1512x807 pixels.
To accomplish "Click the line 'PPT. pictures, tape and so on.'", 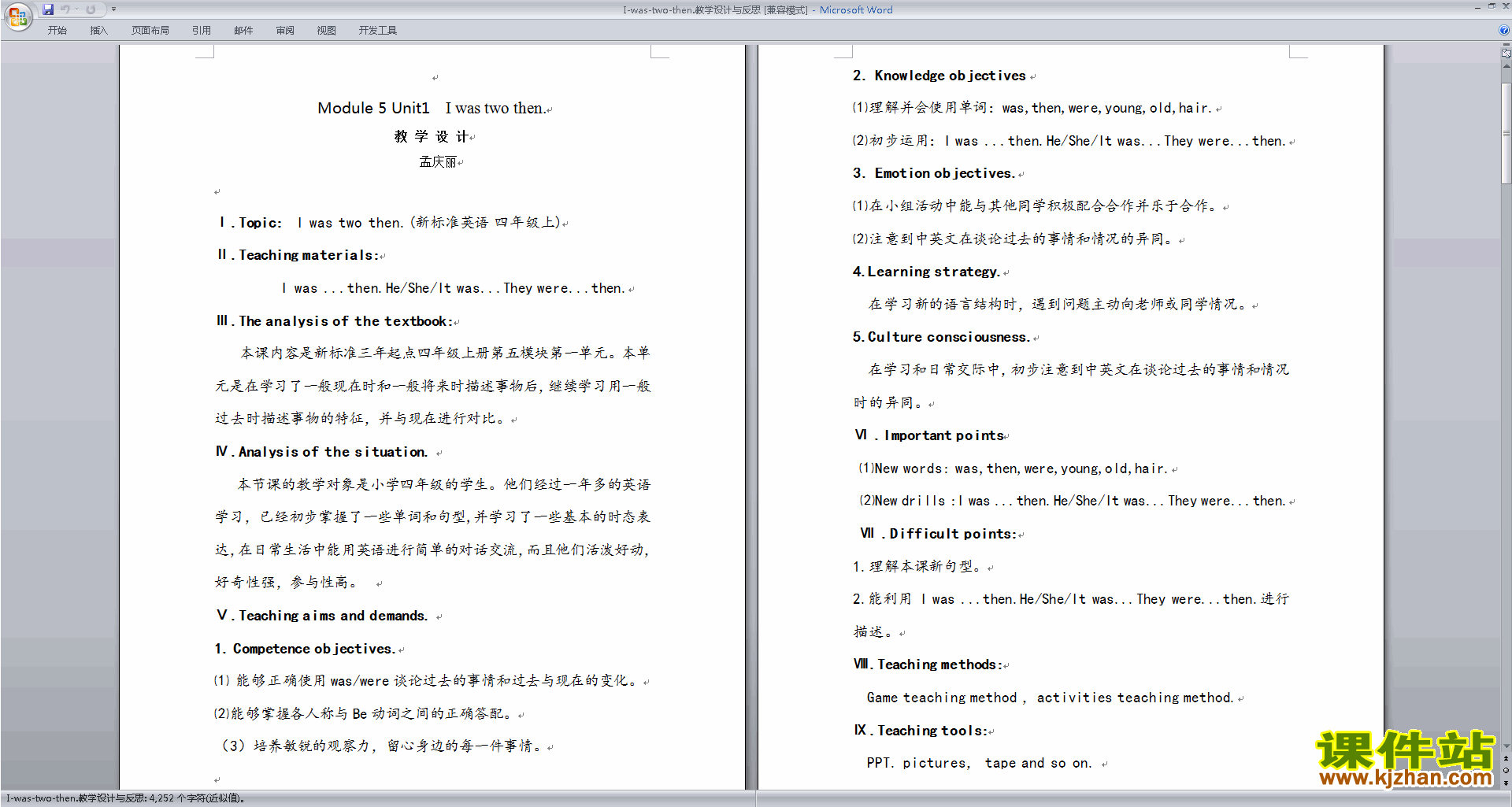I will [979, 763].
